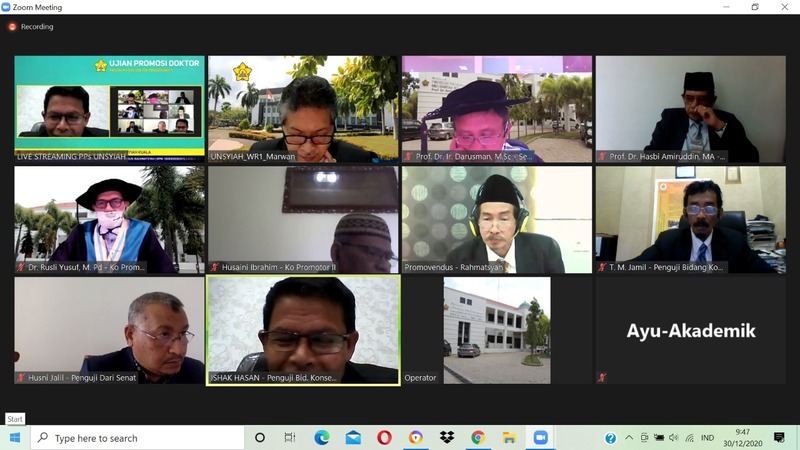Click the Windows Start button
This screenshot has height=450, width=800.
point(15,438)
